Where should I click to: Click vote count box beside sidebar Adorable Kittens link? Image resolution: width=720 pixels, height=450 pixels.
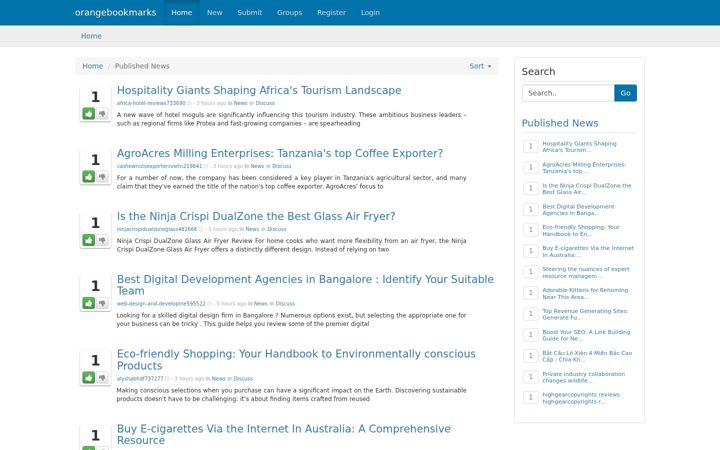coord(531,293)
